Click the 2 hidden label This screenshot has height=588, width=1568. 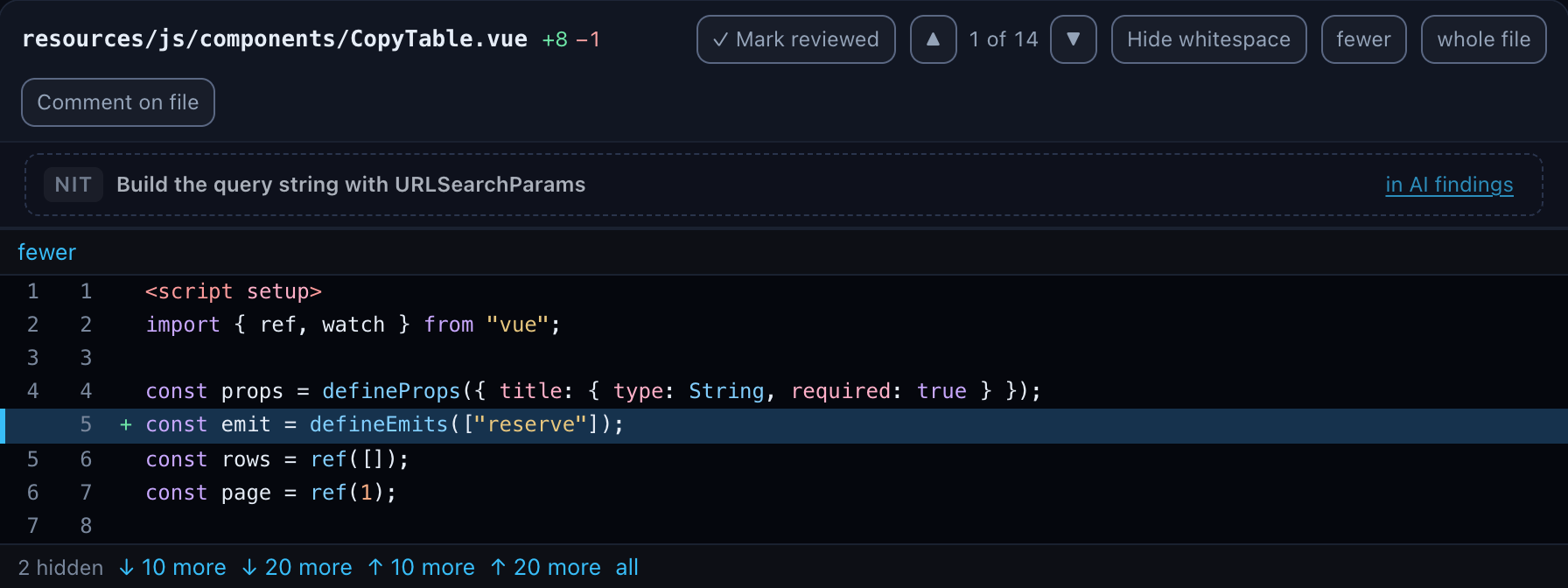[60, 567]
